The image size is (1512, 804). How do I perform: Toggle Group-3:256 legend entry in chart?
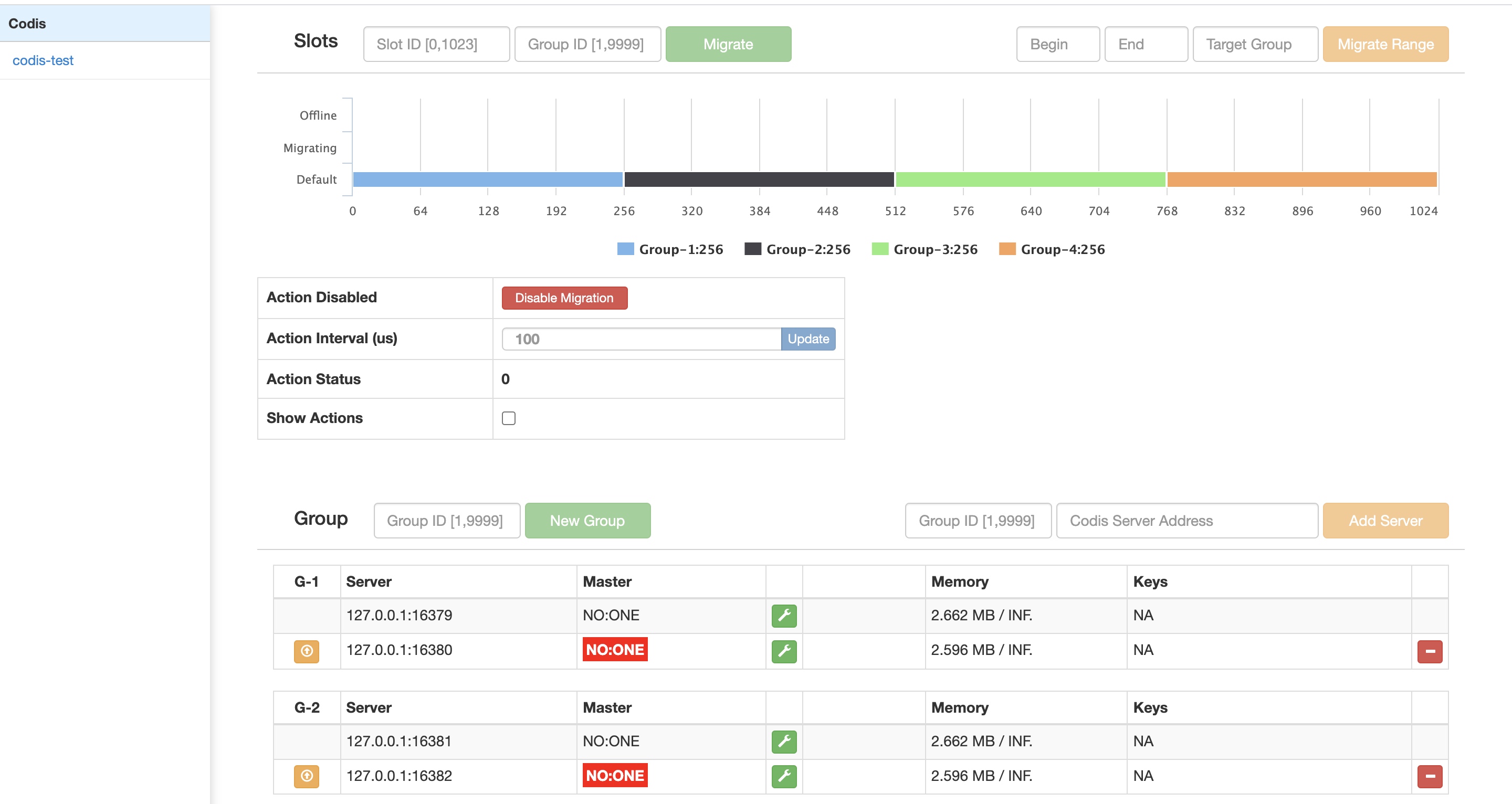[925, 249]
